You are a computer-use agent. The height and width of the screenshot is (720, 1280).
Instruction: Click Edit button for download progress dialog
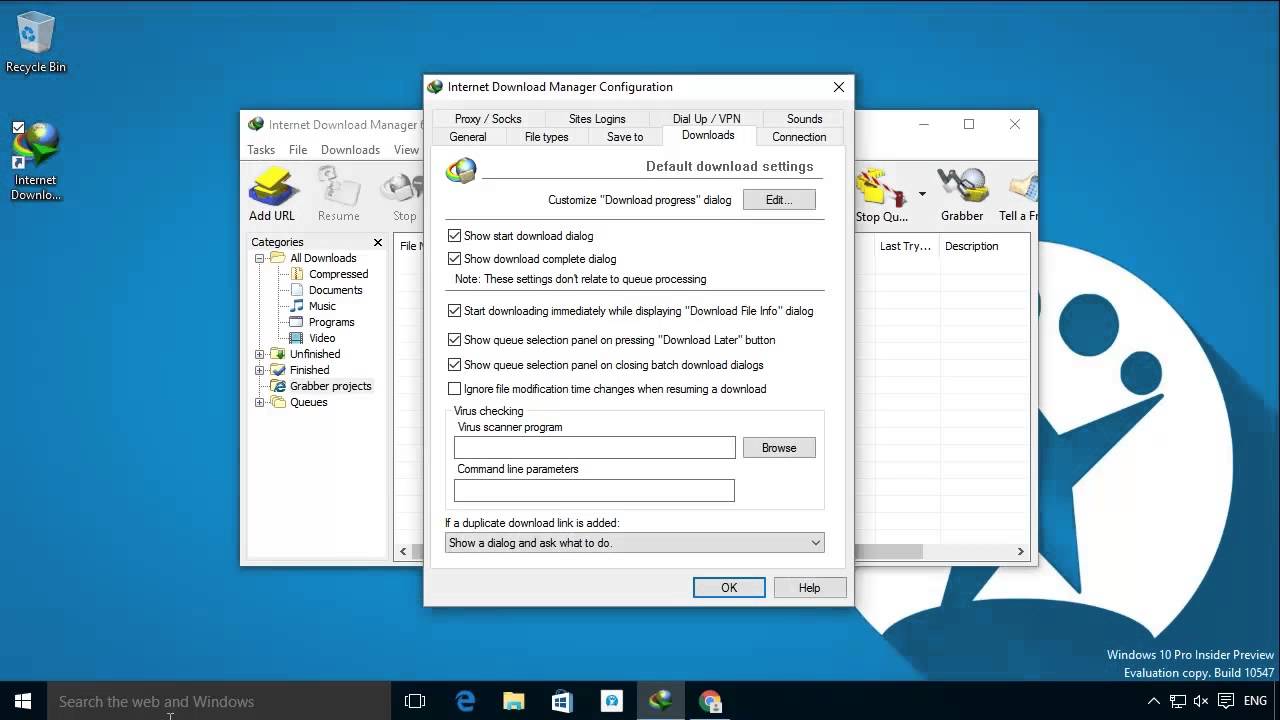click(x=779, y=200)
